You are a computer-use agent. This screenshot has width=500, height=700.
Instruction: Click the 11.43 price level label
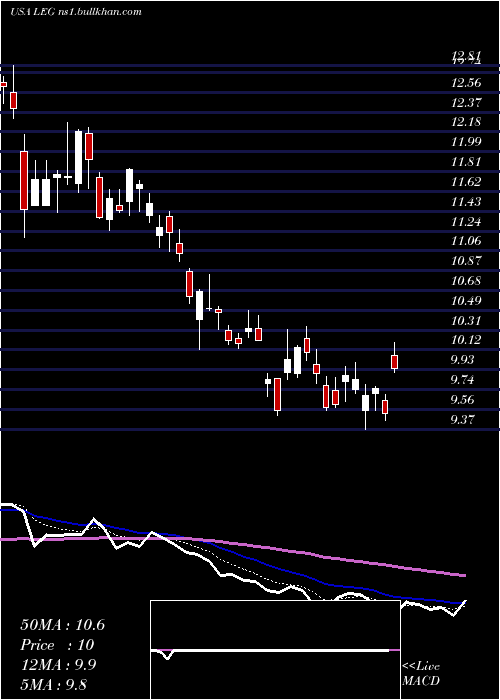466,202
